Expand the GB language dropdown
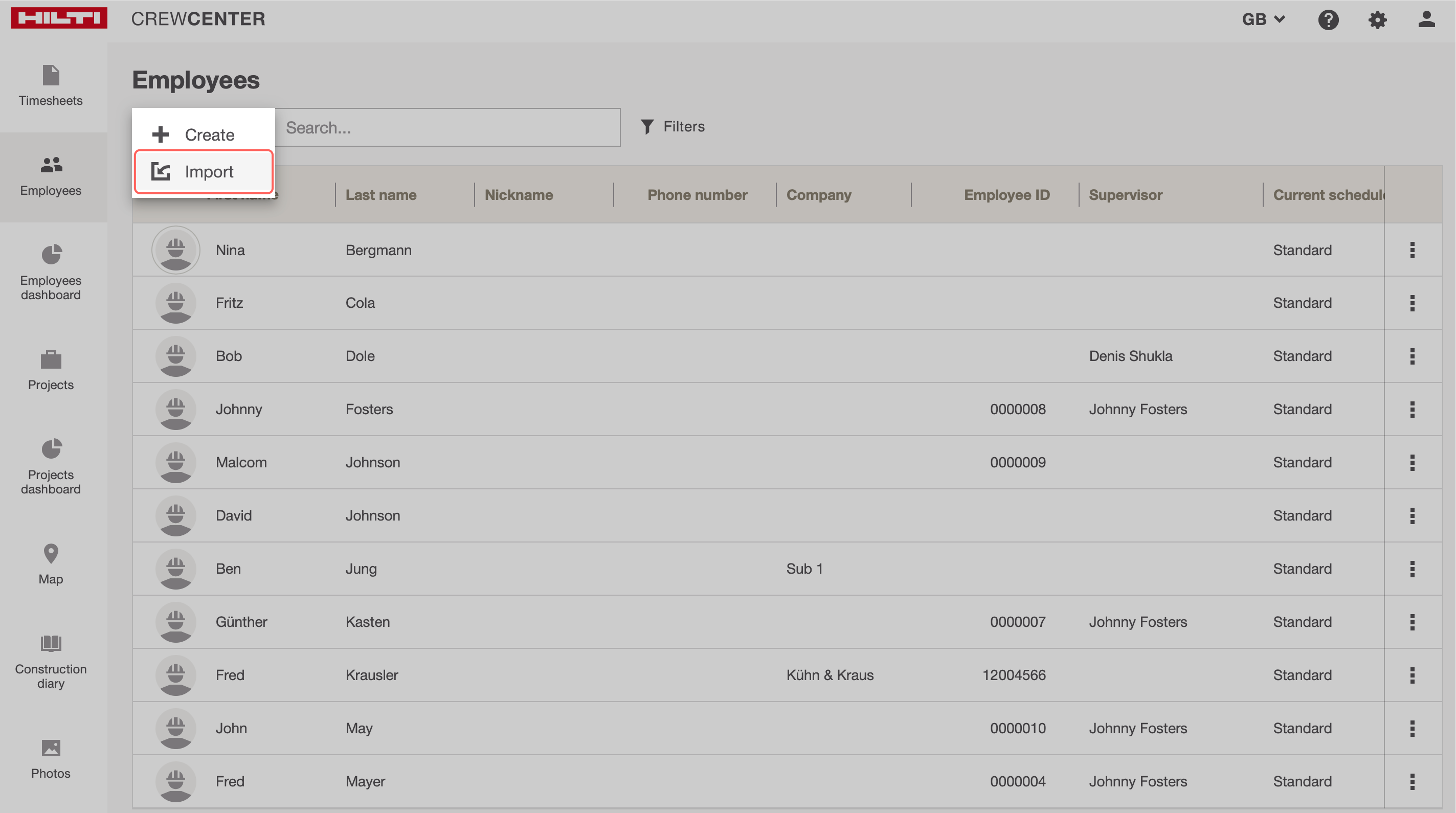Viewport: 1456px width, 813px height. coord(1263,20)
